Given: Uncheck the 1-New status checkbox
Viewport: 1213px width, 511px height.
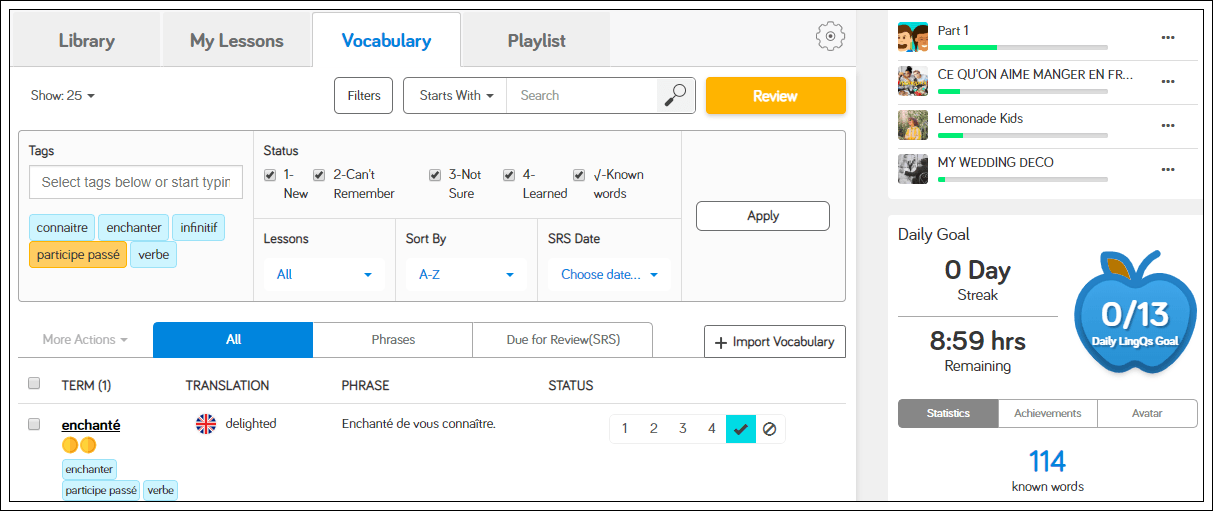Looking at the screenshot, I should click(270, 175).
